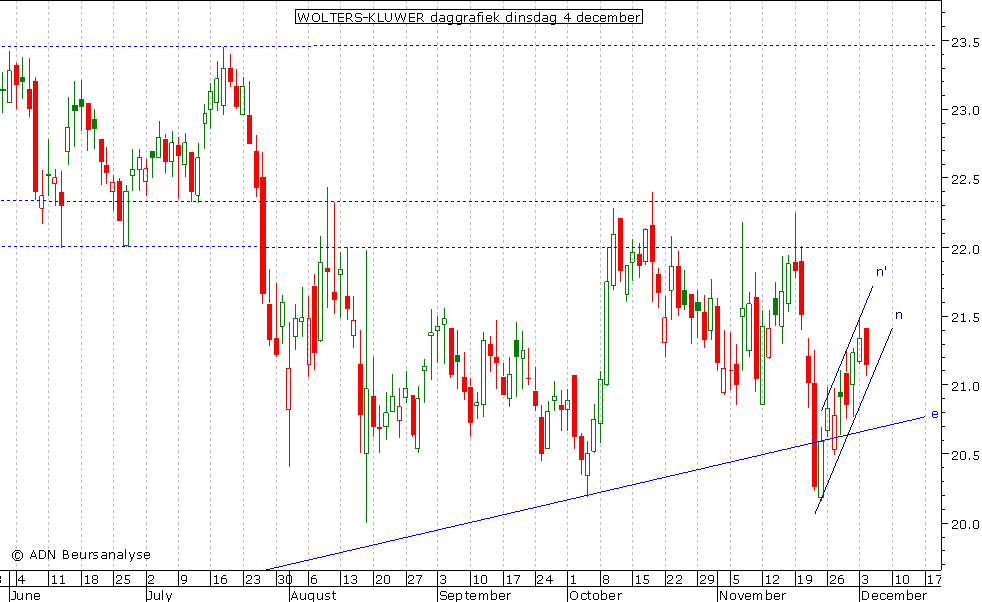Select the n' trend line label
Image resolution: width=982 pixels, height=602 pixels.
click(x=881, y=271)
